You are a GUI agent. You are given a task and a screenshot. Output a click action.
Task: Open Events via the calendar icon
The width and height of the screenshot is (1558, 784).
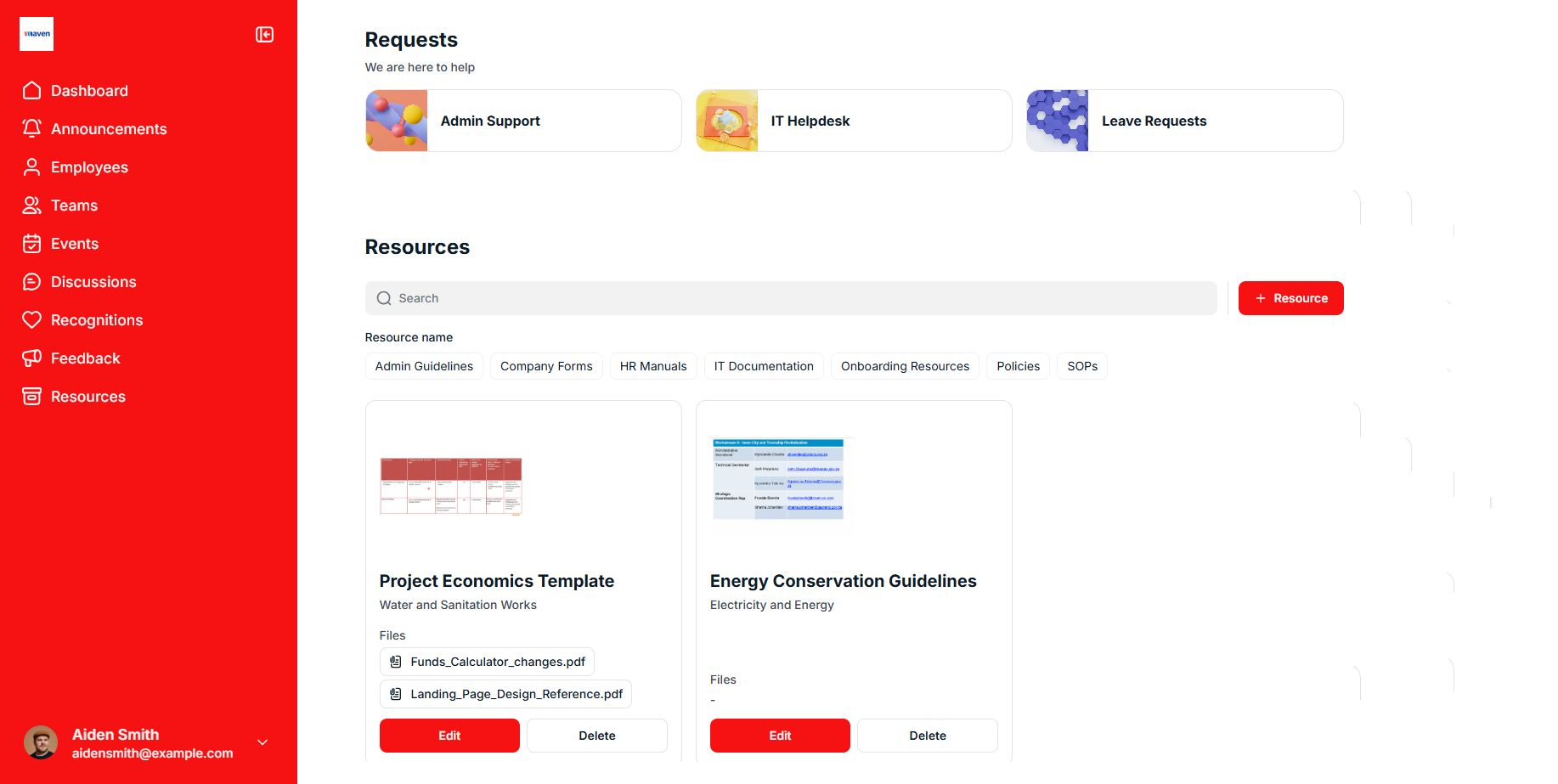click(32, 244)
